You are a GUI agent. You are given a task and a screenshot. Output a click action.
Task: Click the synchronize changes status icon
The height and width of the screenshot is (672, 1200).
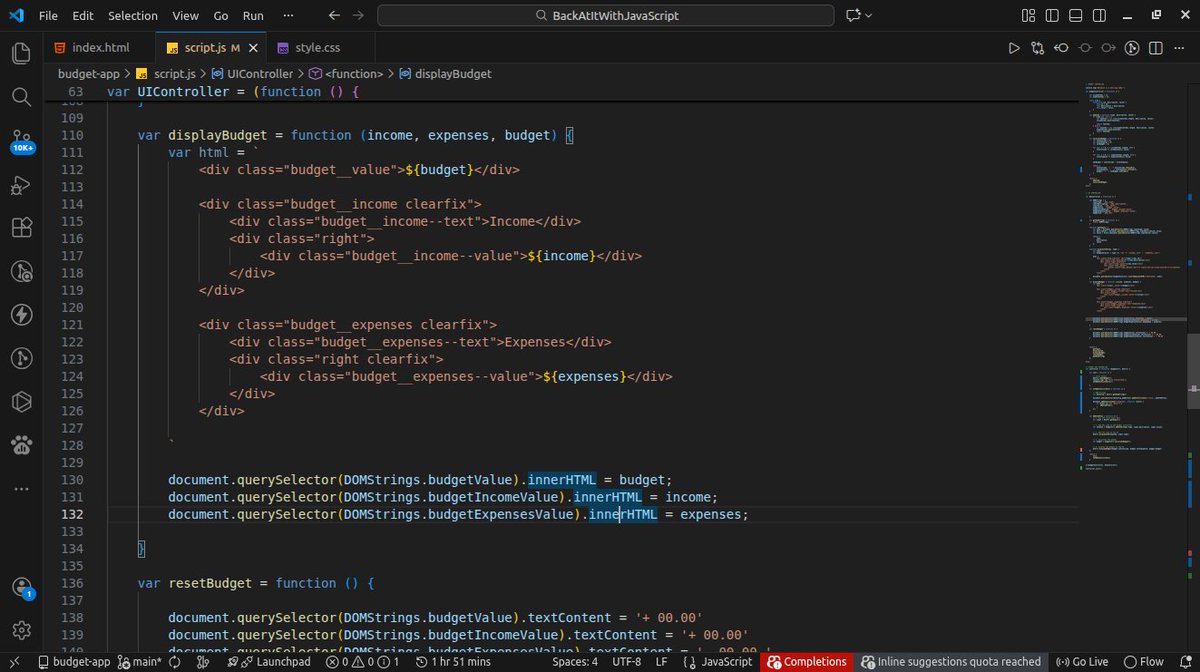coord(174,662)
